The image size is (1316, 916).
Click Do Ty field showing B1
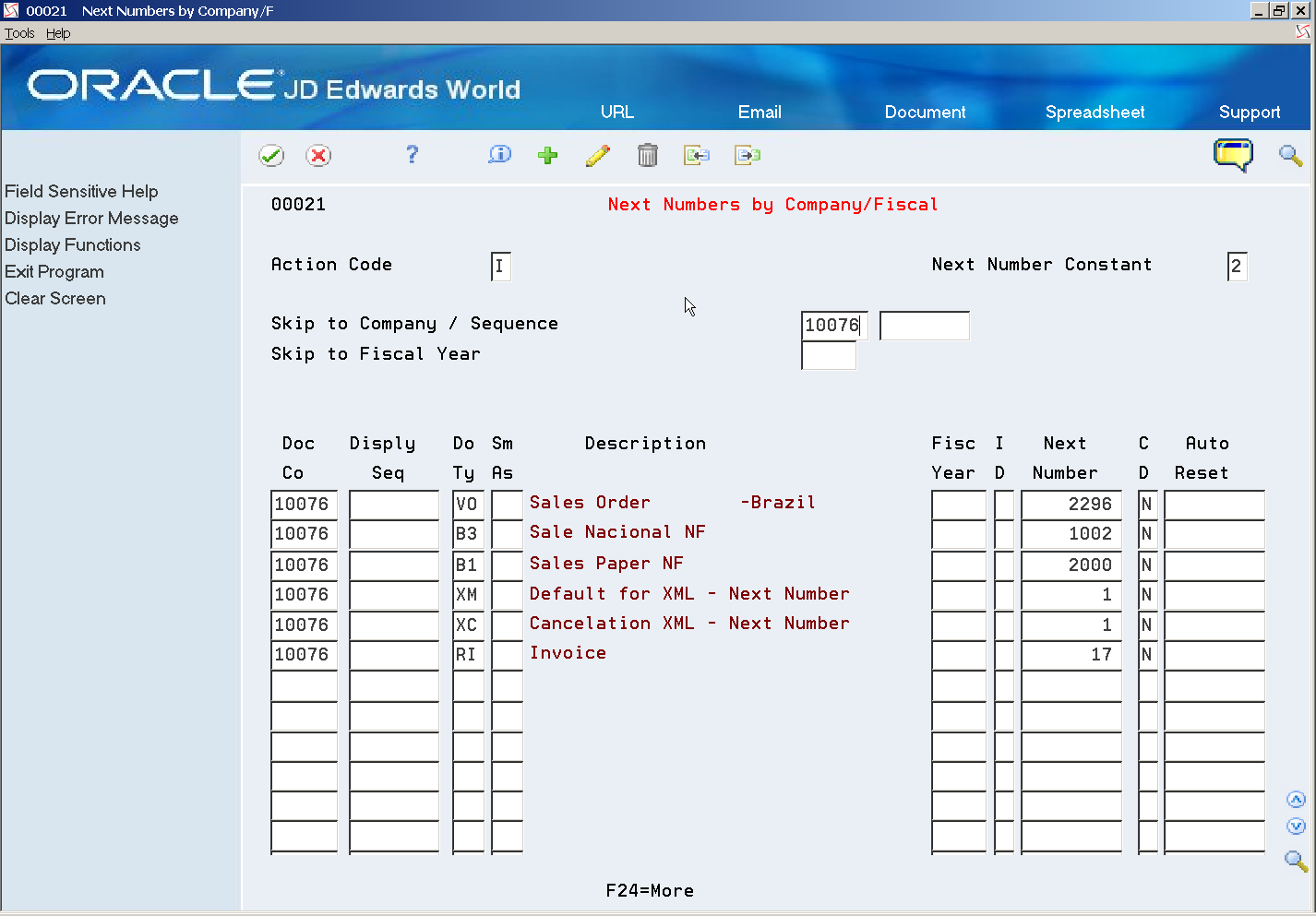(x=469, y=565)
